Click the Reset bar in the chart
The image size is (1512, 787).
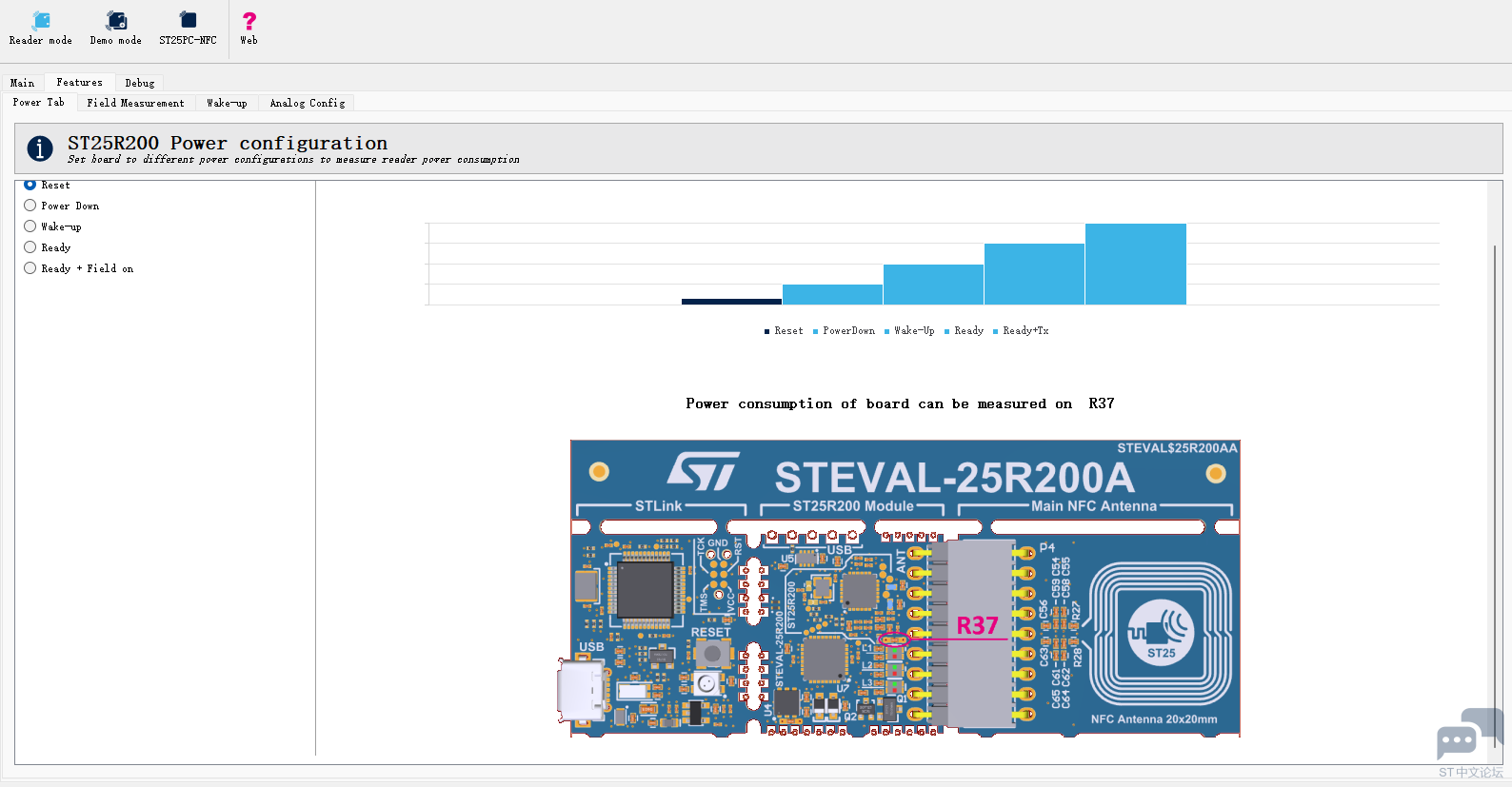point(731,302)
